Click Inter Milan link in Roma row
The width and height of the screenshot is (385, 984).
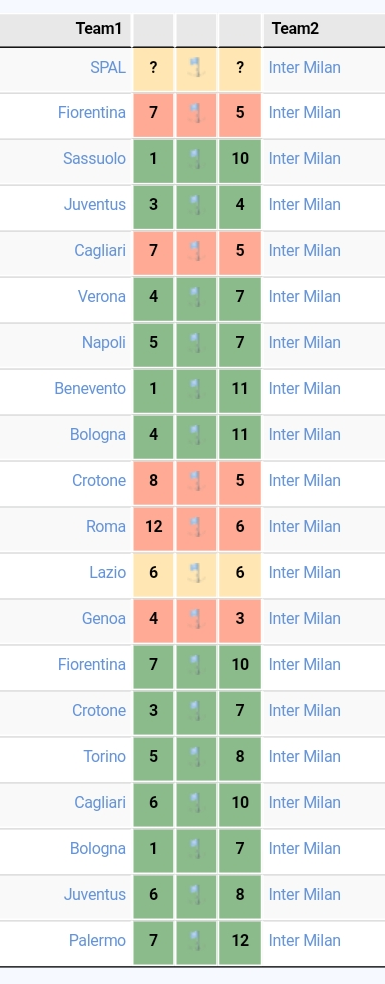click(305, 527)
